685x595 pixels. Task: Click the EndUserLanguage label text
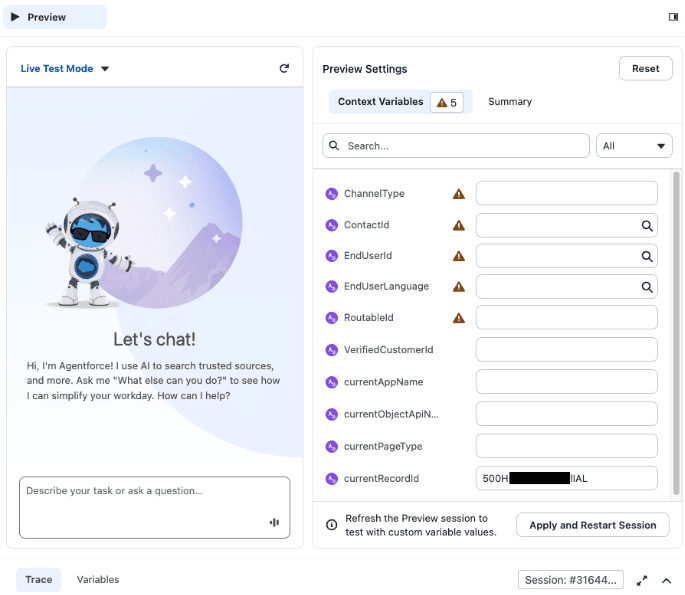point(386,287)
